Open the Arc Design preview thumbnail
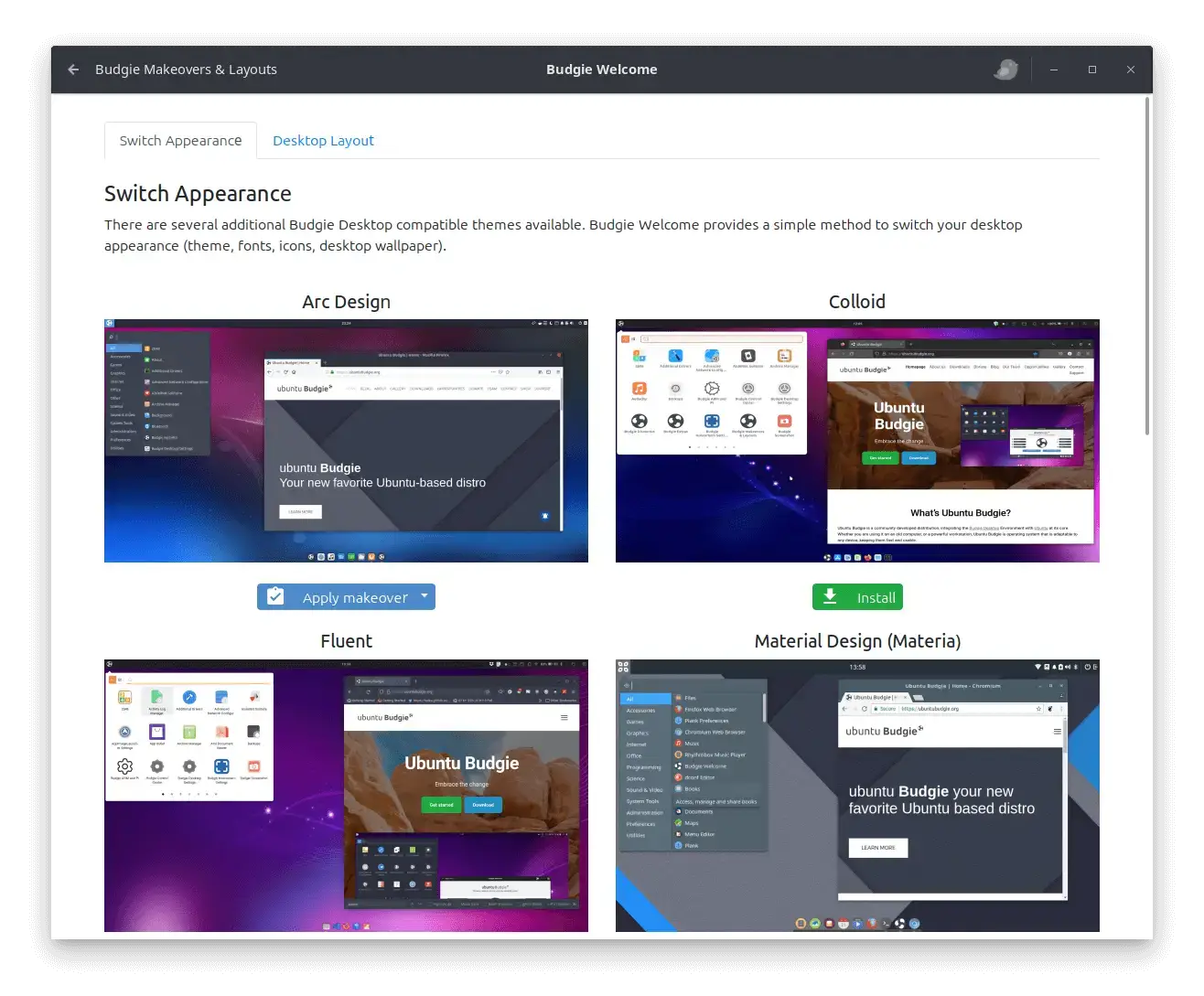The height and width of the screenshot is (996, 1204). tap(346, 441)
